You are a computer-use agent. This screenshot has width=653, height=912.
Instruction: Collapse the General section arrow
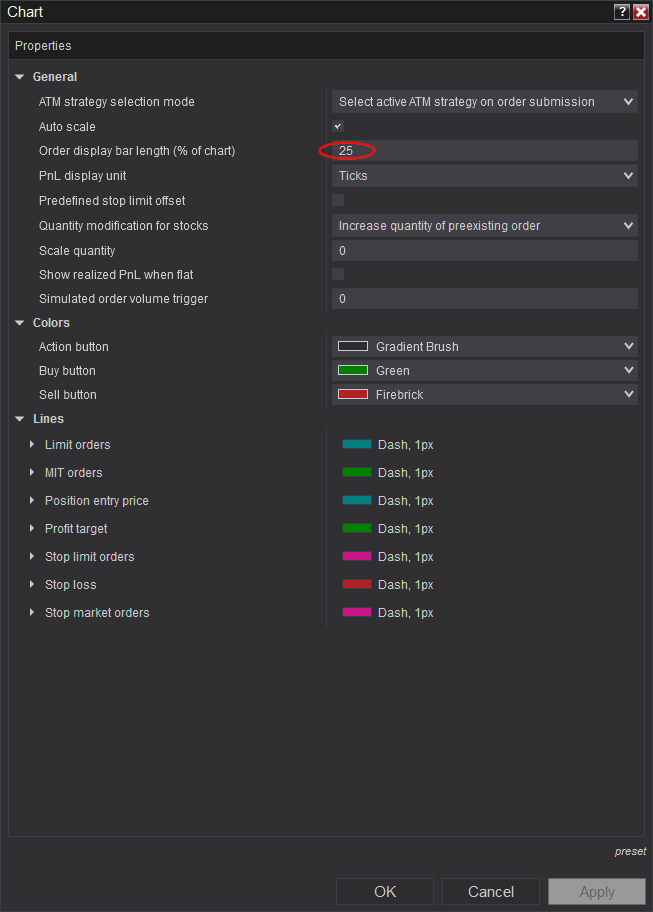click(19, 77)
